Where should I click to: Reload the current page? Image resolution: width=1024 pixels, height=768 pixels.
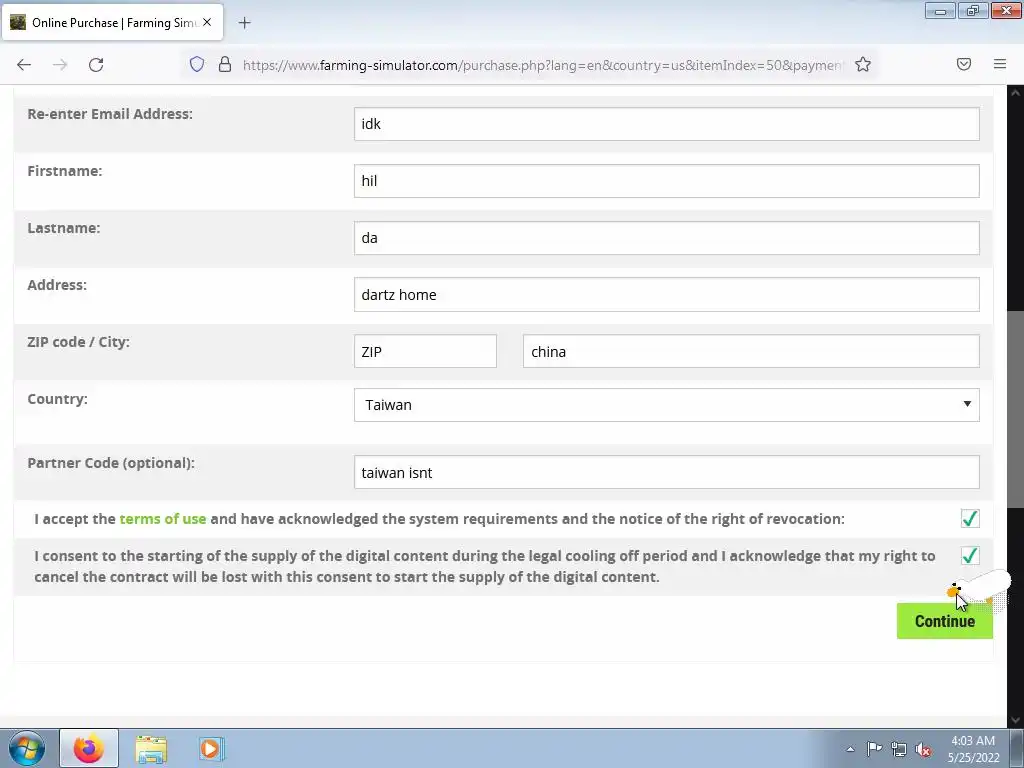click(96, 65)
